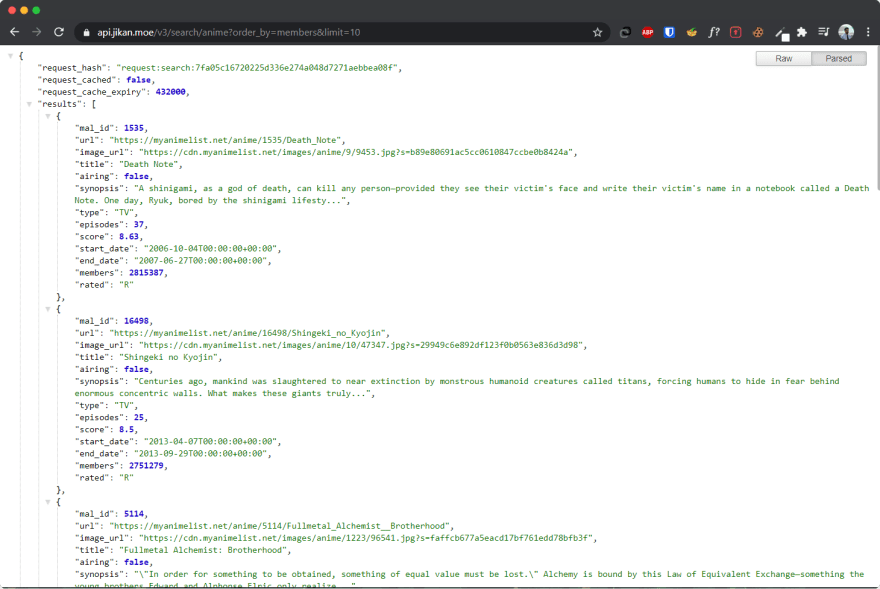Open the red square arrow extension
This screenshot has height=589, width=880.
pos(736,33)
